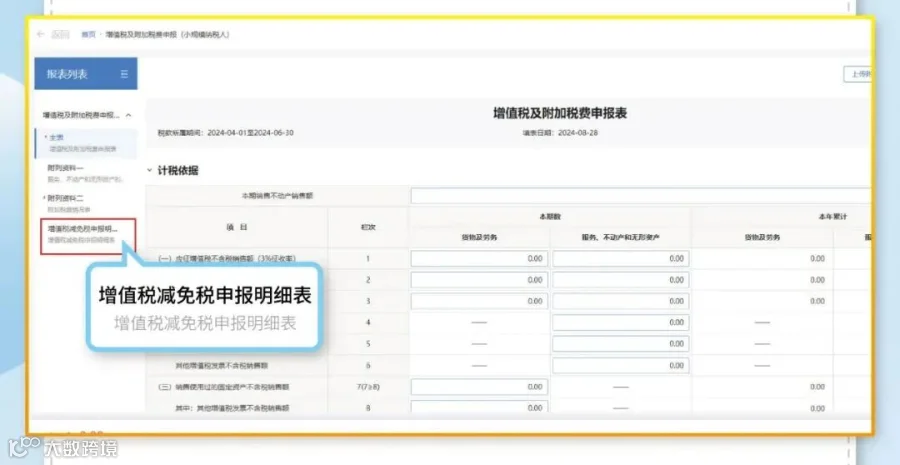Click row 1 货物及劳务 amount field

(479, 259)
